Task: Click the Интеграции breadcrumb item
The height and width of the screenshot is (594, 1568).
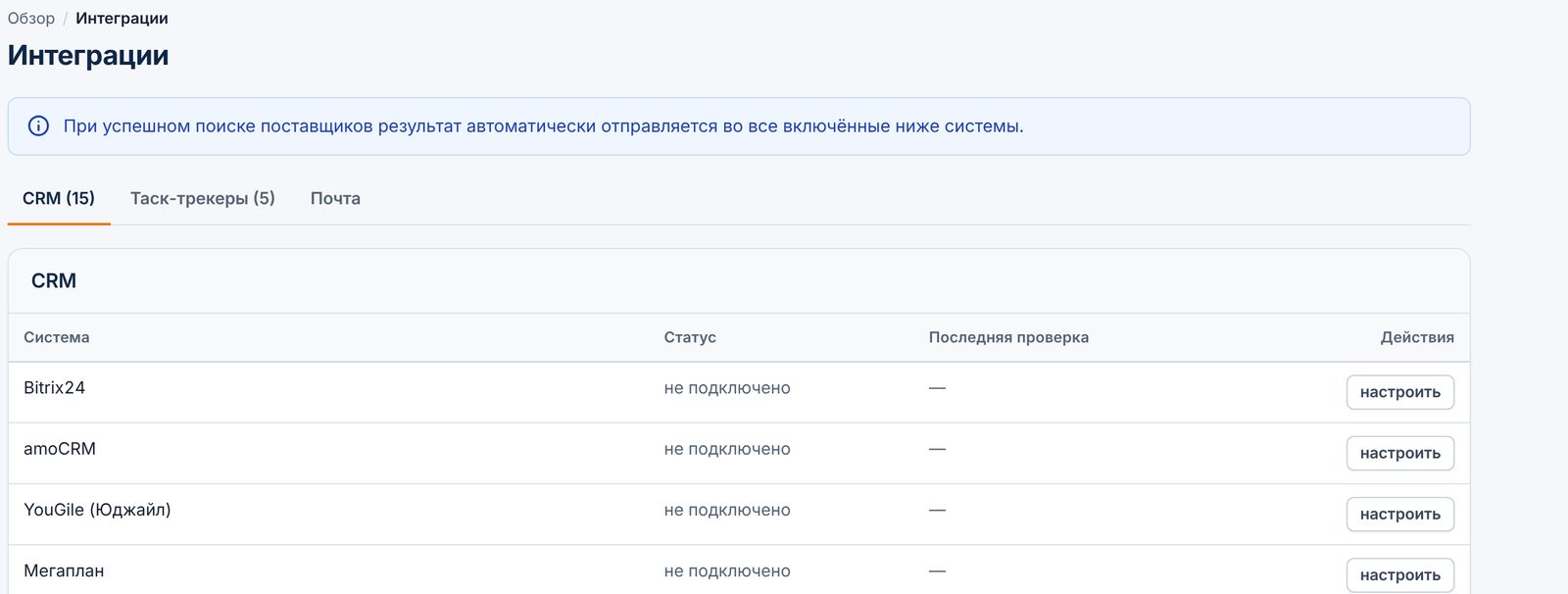Action: click(x=122, y=19)
